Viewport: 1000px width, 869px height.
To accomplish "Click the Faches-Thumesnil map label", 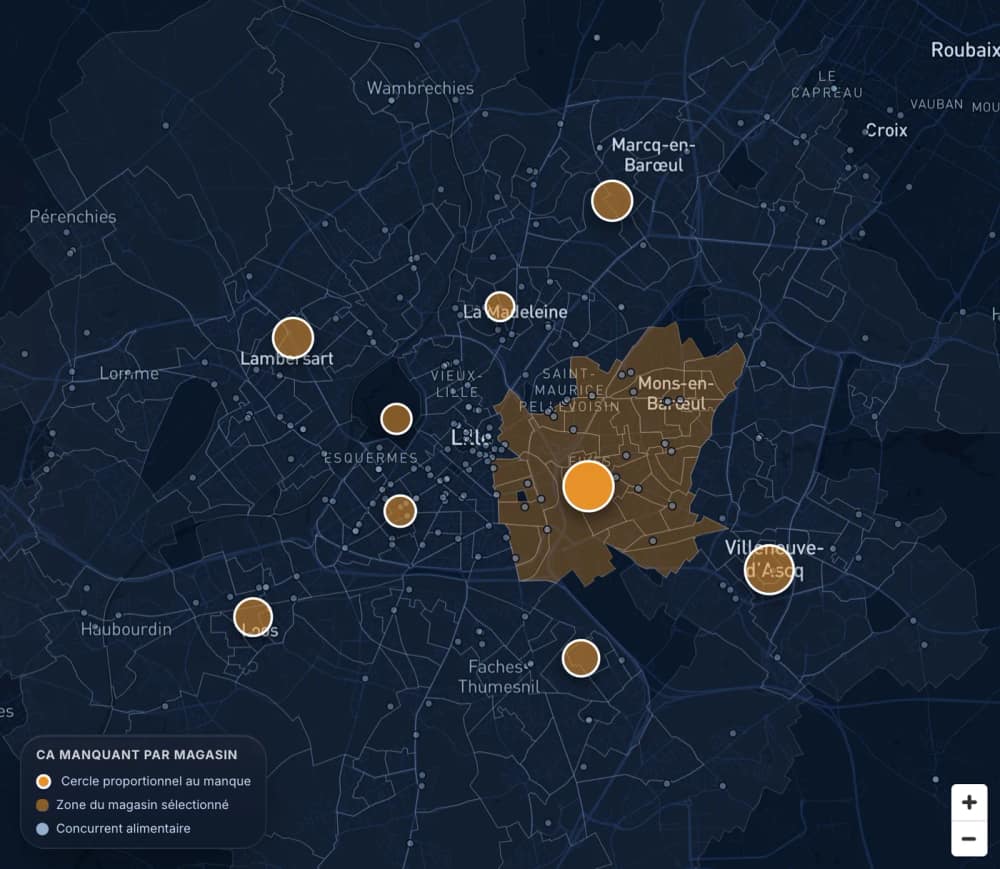I will 498,676.
